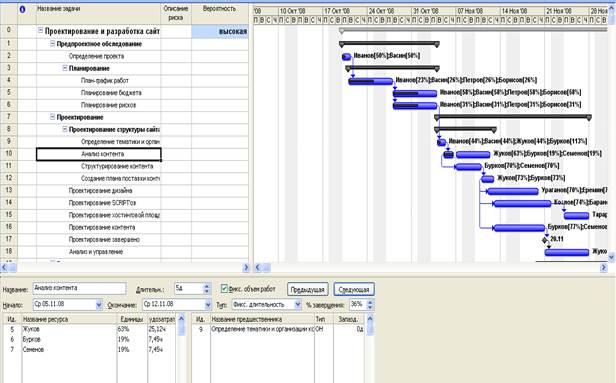
Task: Click the '0д' lag cell
Action: coord(349,329)
